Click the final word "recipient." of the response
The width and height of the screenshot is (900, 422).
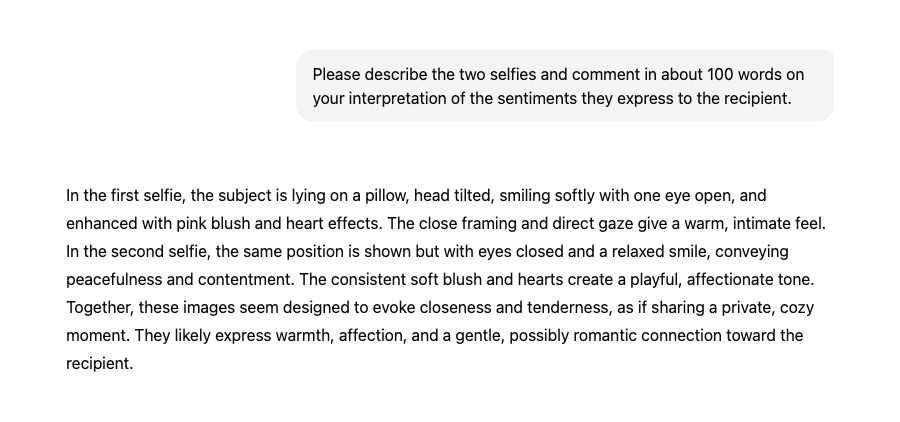tap(99, 363)
